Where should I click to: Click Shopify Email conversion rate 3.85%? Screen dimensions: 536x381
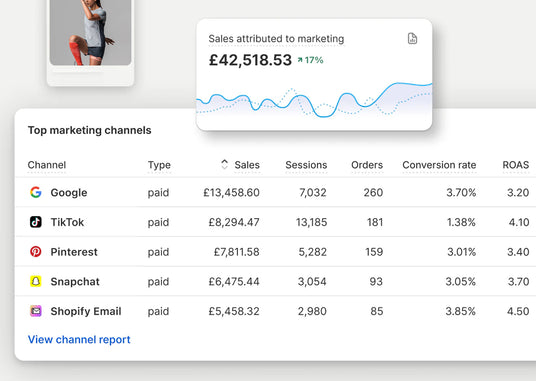460,312
